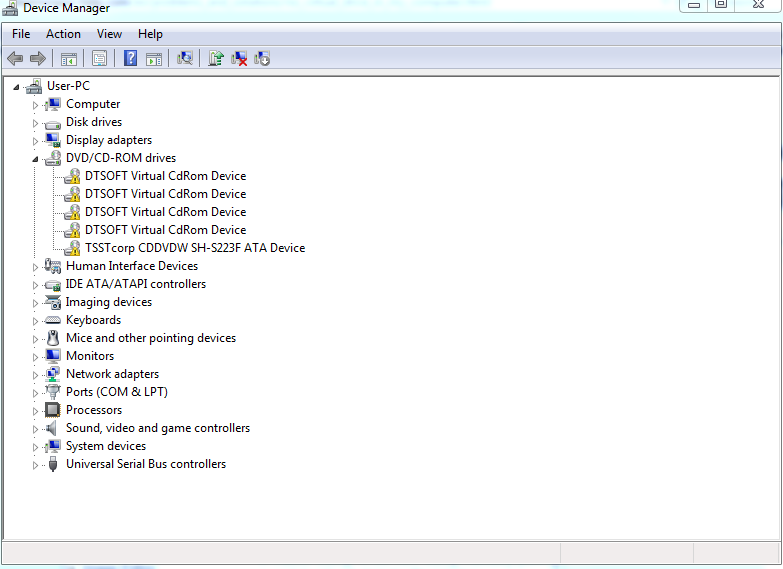Click the Monitors category icon

click(52, 356)
